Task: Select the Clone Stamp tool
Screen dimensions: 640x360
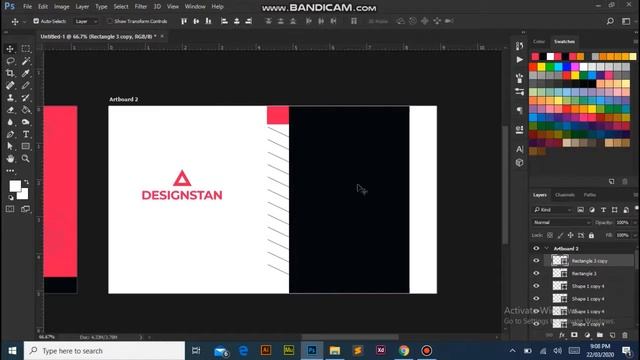Action: point(10,98)
